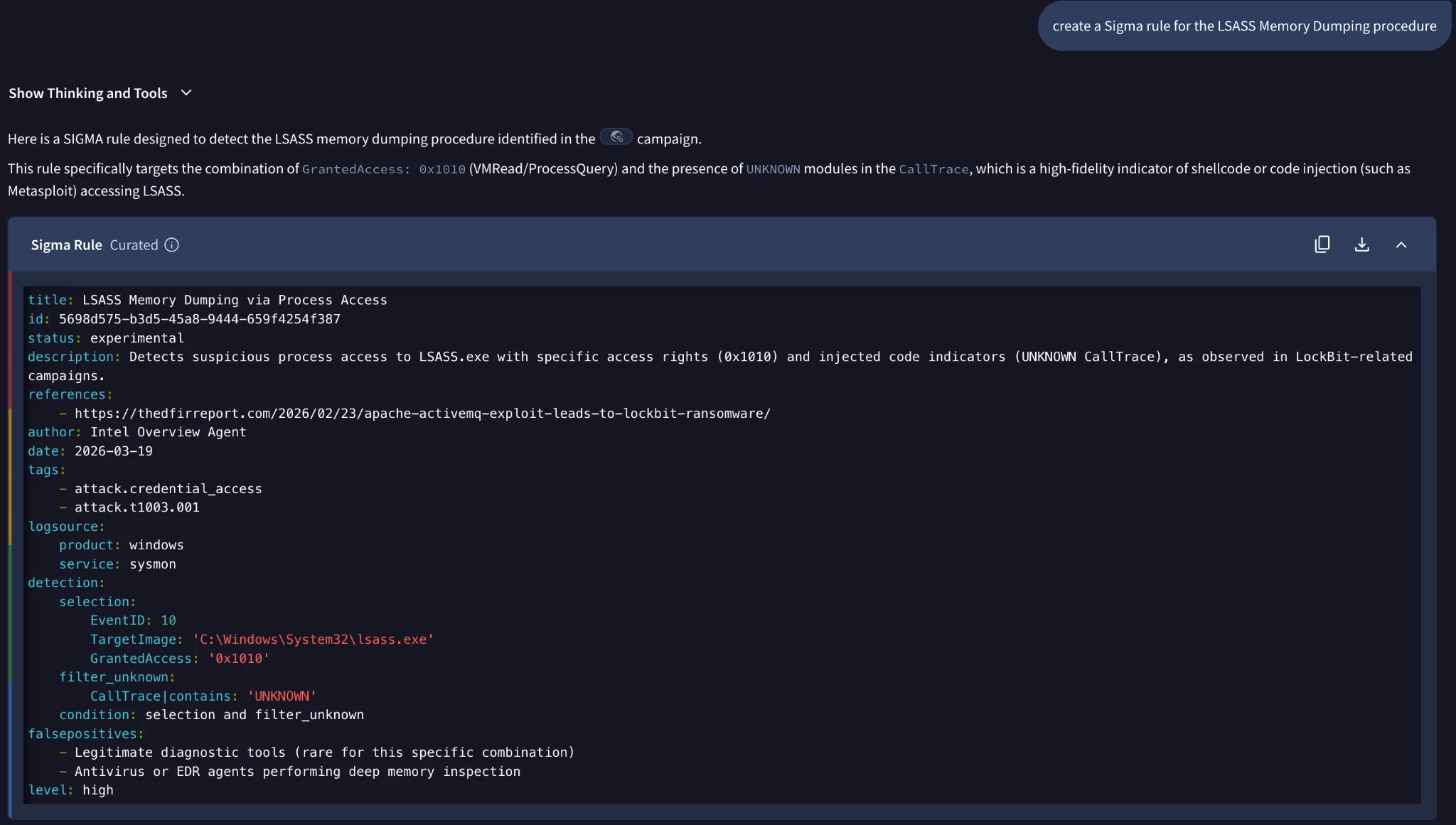The height and width of the screenshot is (825, 1456).
Task: Click the inline UNKNOWN code snippet
Action: [773, 169]
